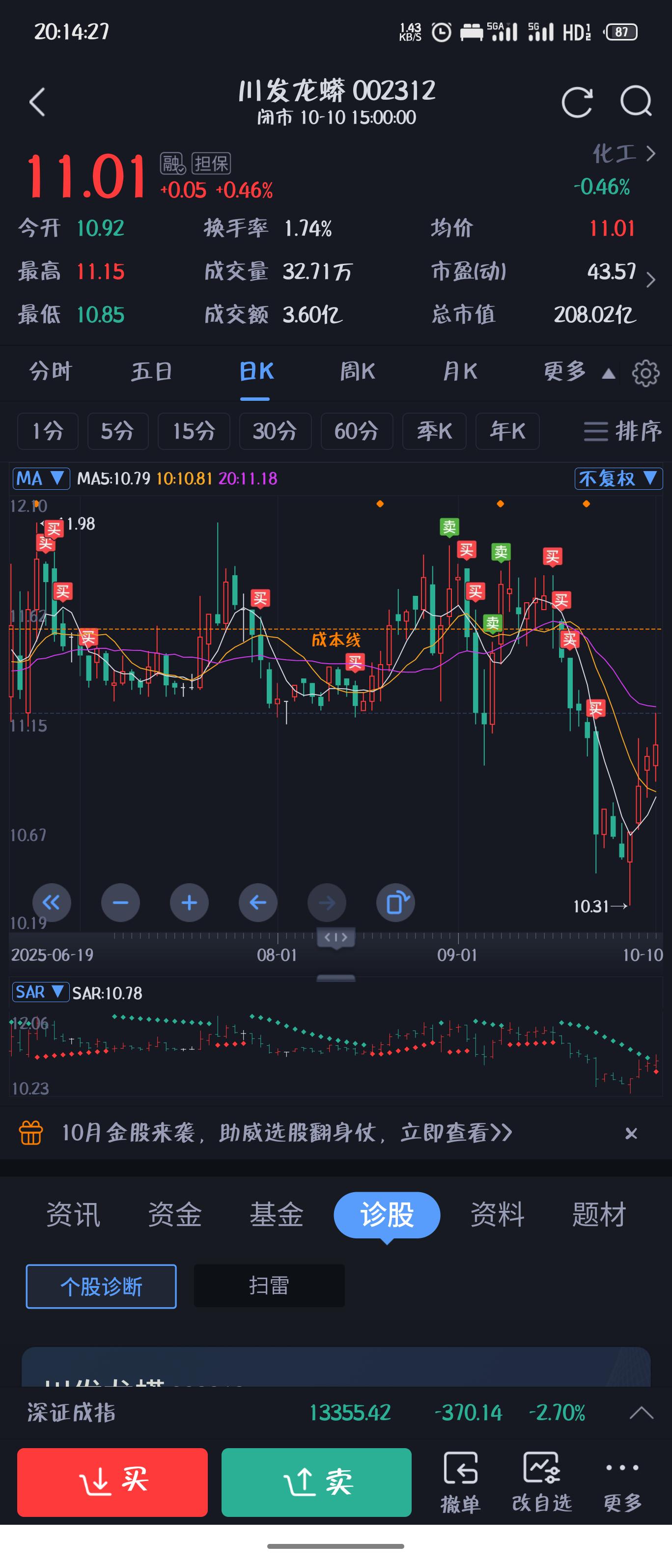Rotate chart to landscape view

(395, 902)
